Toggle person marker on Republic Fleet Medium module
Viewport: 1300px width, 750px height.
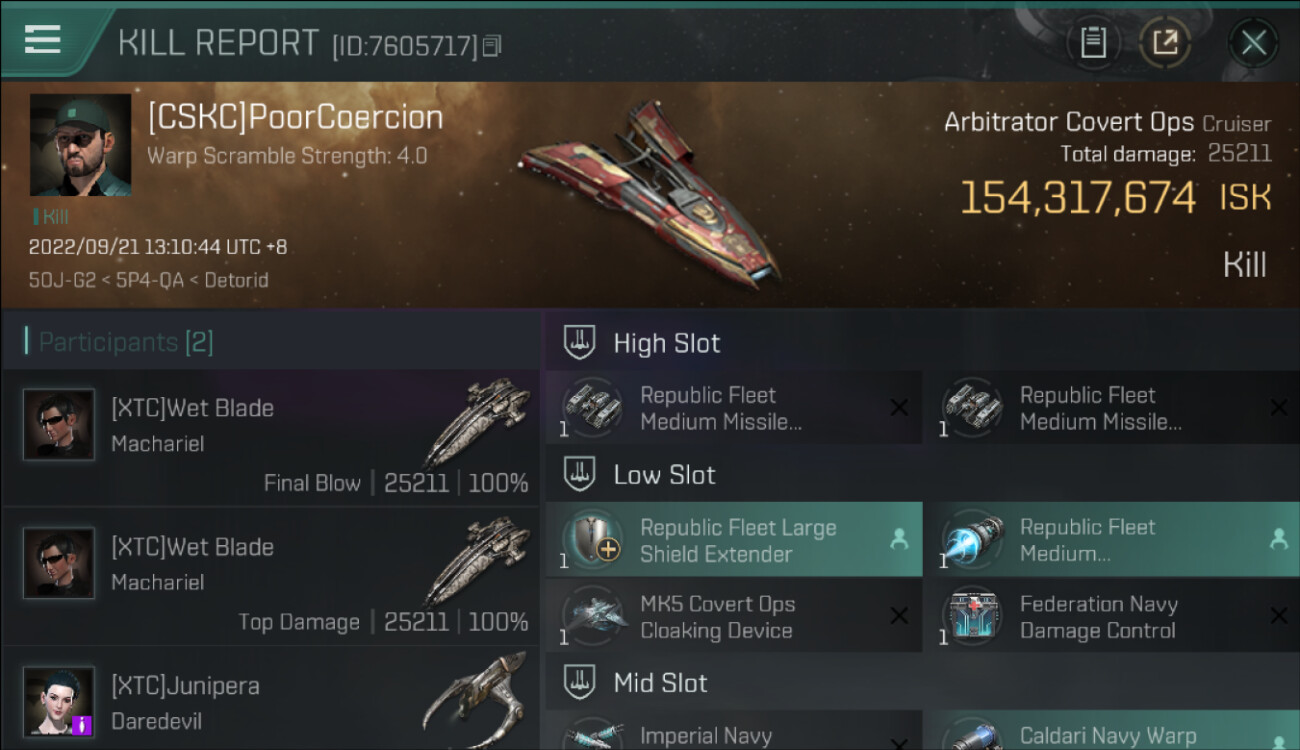[1278, 540]
